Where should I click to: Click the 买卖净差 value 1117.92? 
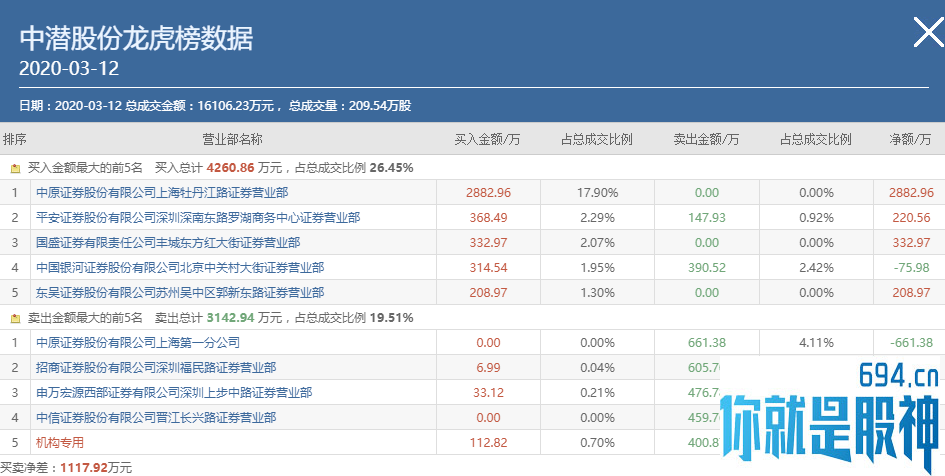coord(84,468)
